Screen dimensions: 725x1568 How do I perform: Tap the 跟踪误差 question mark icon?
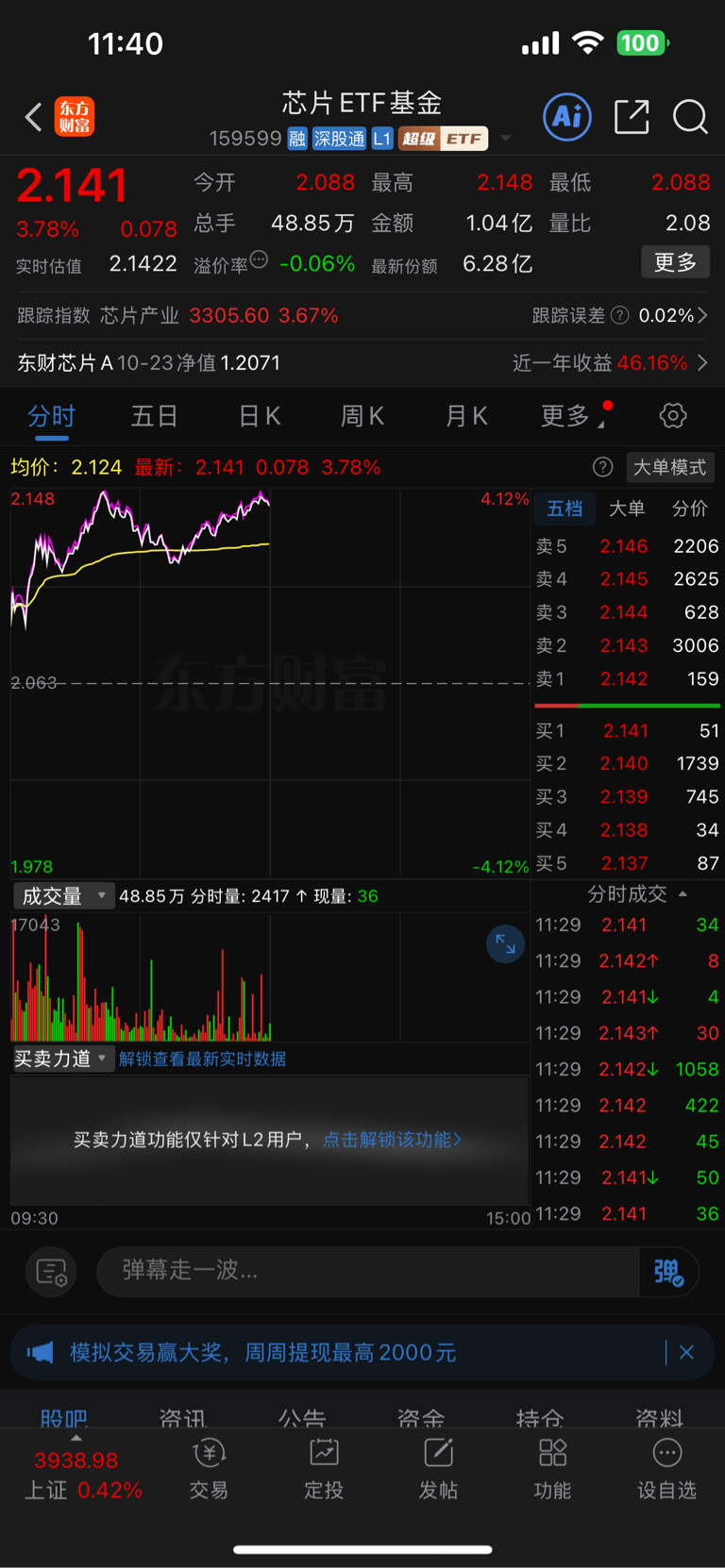coord(620,315)
